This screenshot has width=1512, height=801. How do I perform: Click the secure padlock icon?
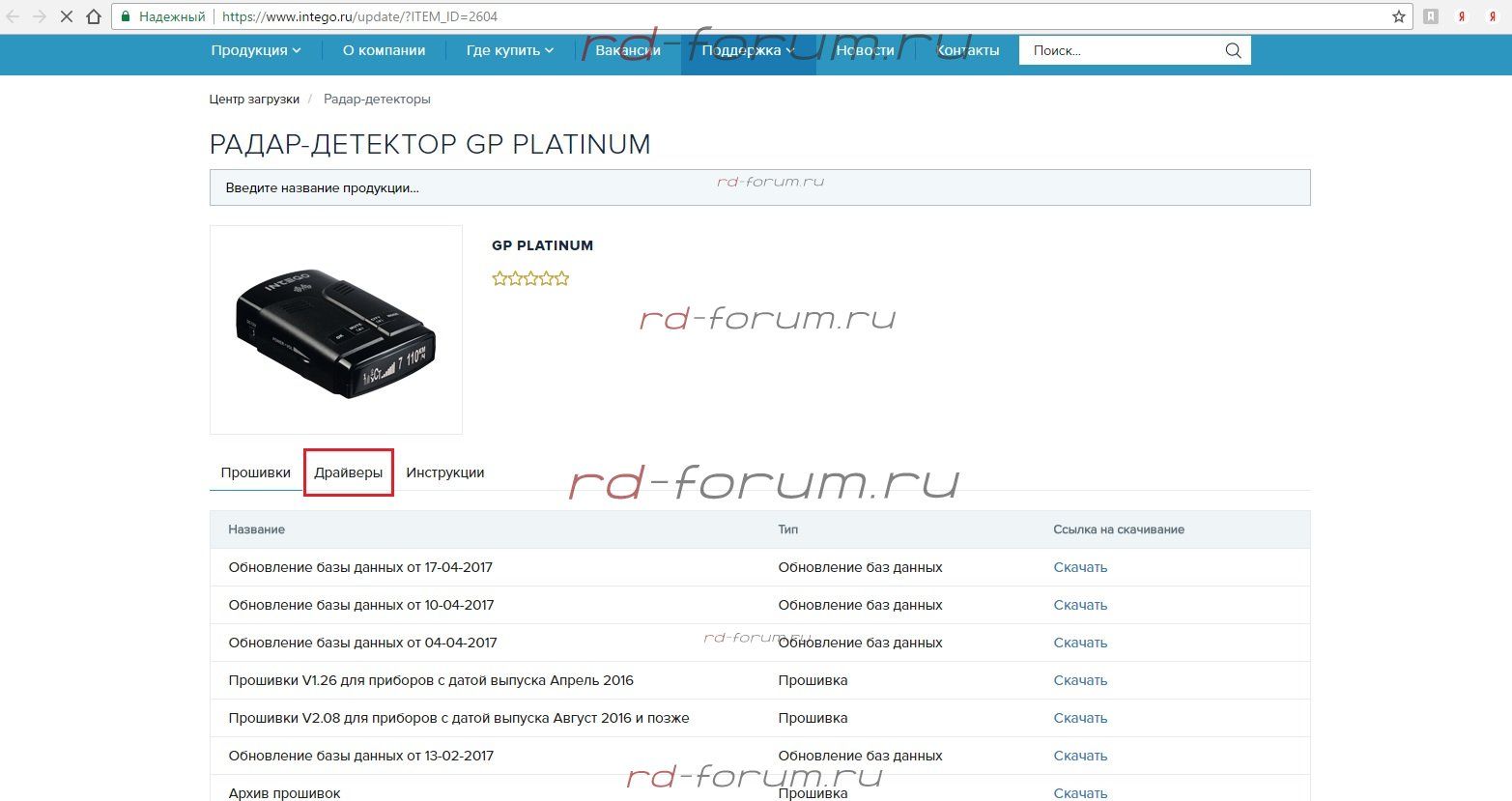click(126, 16)
